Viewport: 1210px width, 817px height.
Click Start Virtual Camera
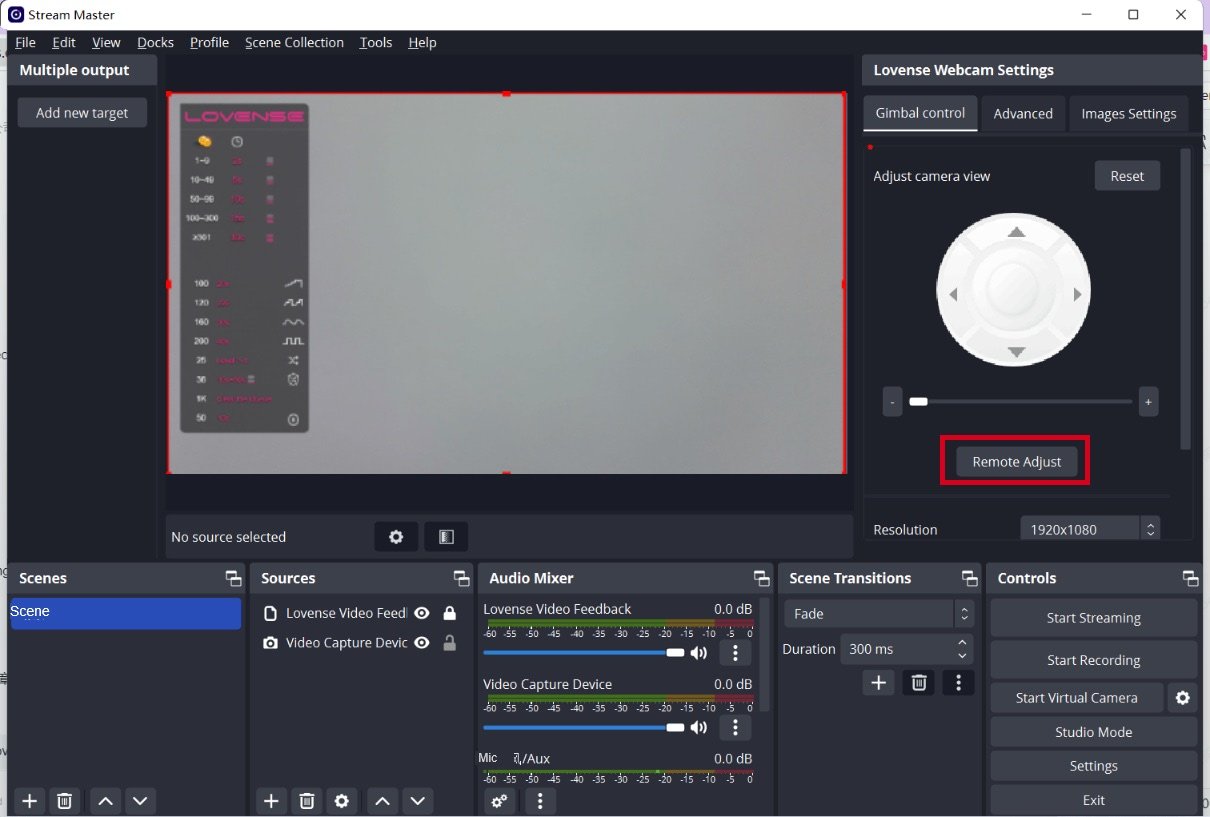1077,698
